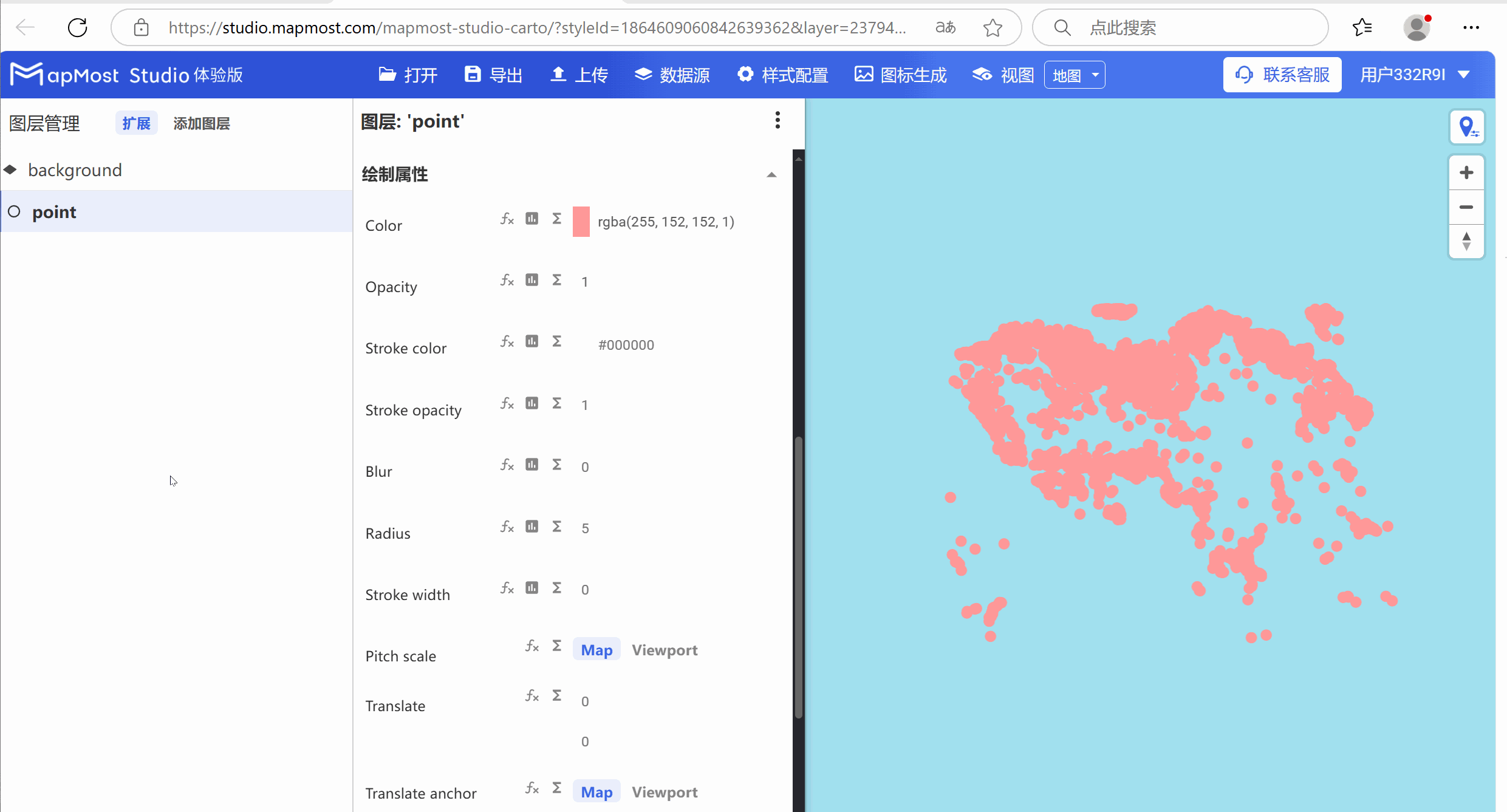Select the point layer in layer list

(x=54, y=211)
